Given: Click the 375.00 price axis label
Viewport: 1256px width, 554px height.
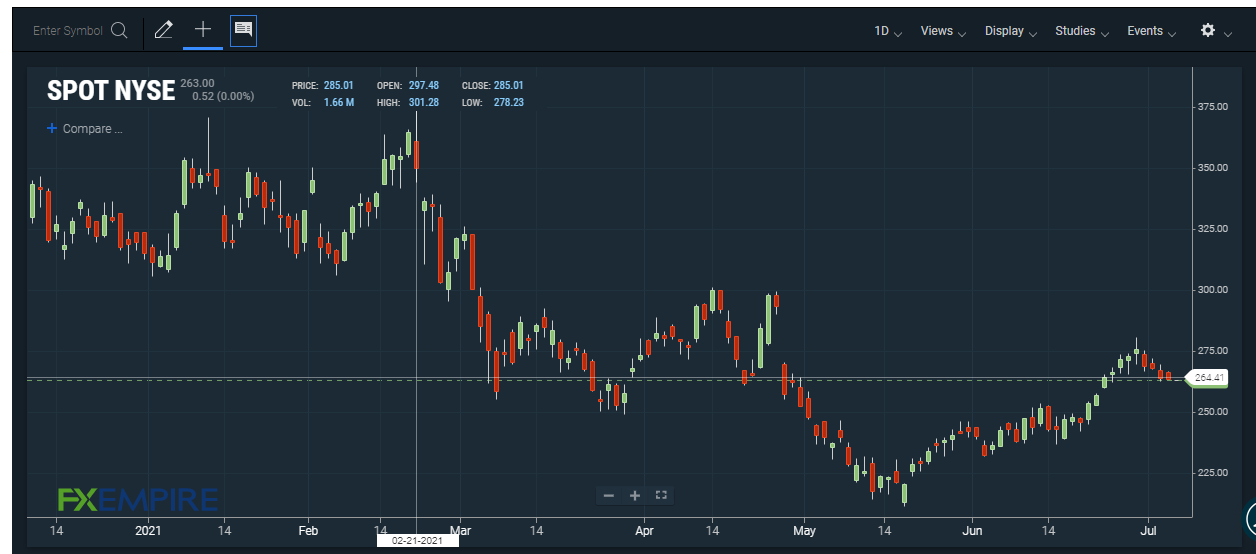Looking at the screenshot, I should tap(1212, 106).
